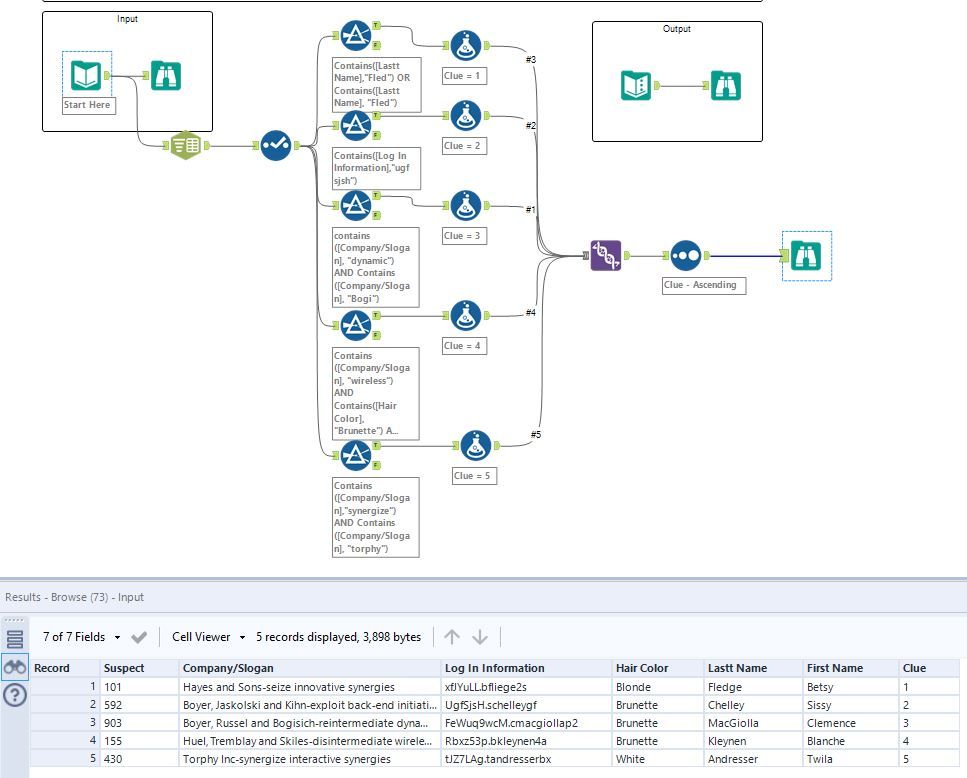This screenshot has width=967, height=778.
Task: Click login cell 'FeWuq9wcM.cmacgiollap2'
Action: 527,723
